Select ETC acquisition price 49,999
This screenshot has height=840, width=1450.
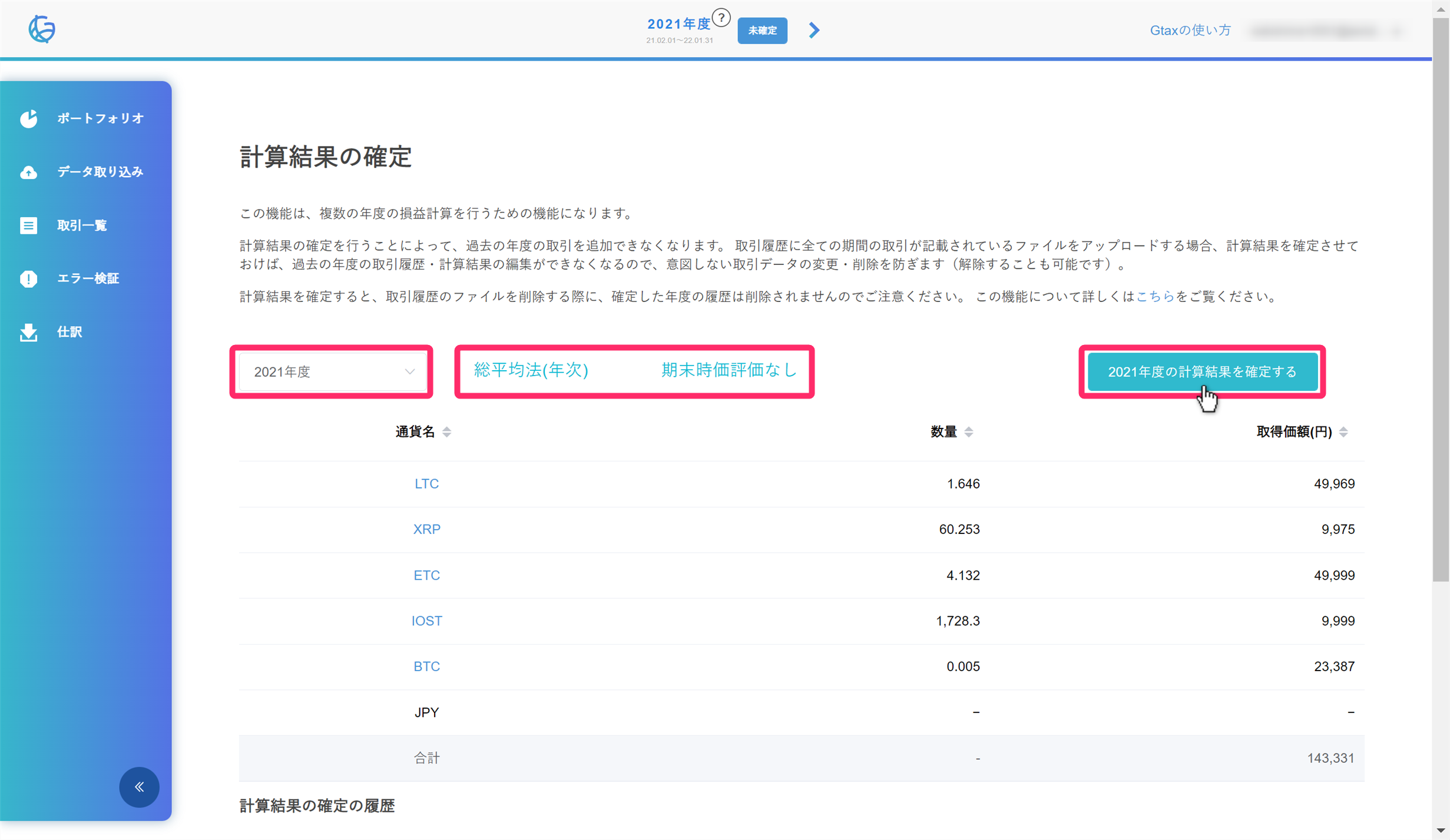tap(1334, 575)
